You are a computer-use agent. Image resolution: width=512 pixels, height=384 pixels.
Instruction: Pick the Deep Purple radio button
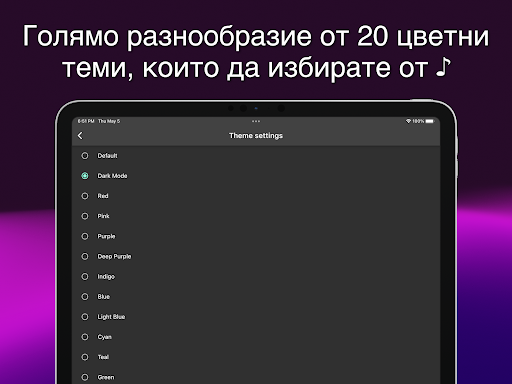click(85, 256)
